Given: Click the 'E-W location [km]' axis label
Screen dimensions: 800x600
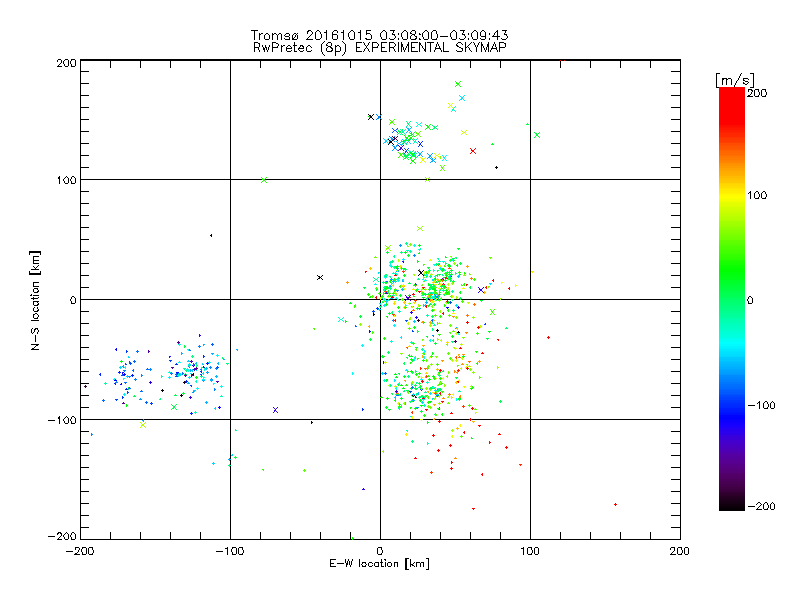Looking at the screenshot, I should tap(379, 563).
